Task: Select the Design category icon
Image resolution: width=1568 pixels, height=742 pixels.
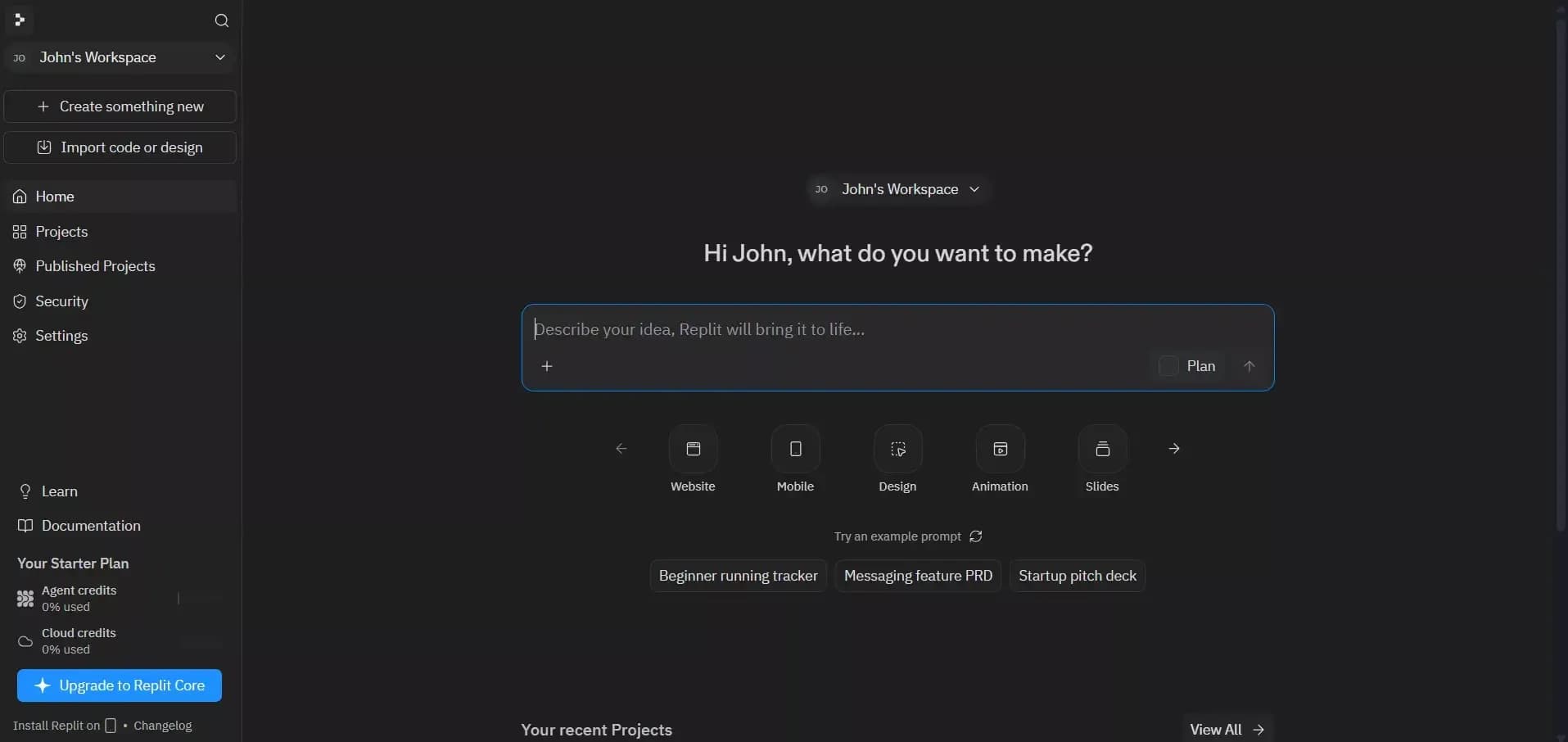Action: tap(898, 449)
